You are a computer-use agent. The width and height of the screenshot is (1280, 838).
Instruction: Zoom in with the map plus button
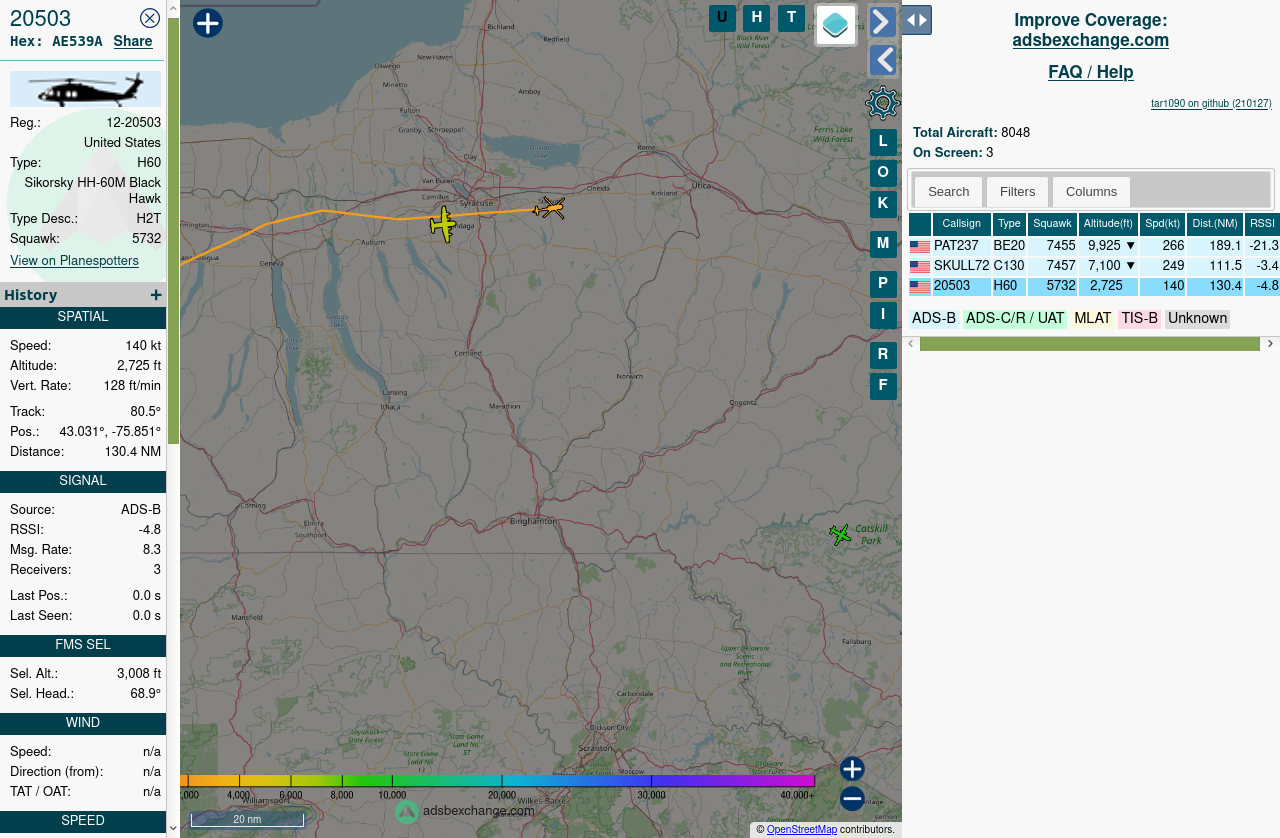tap(852, 769)
